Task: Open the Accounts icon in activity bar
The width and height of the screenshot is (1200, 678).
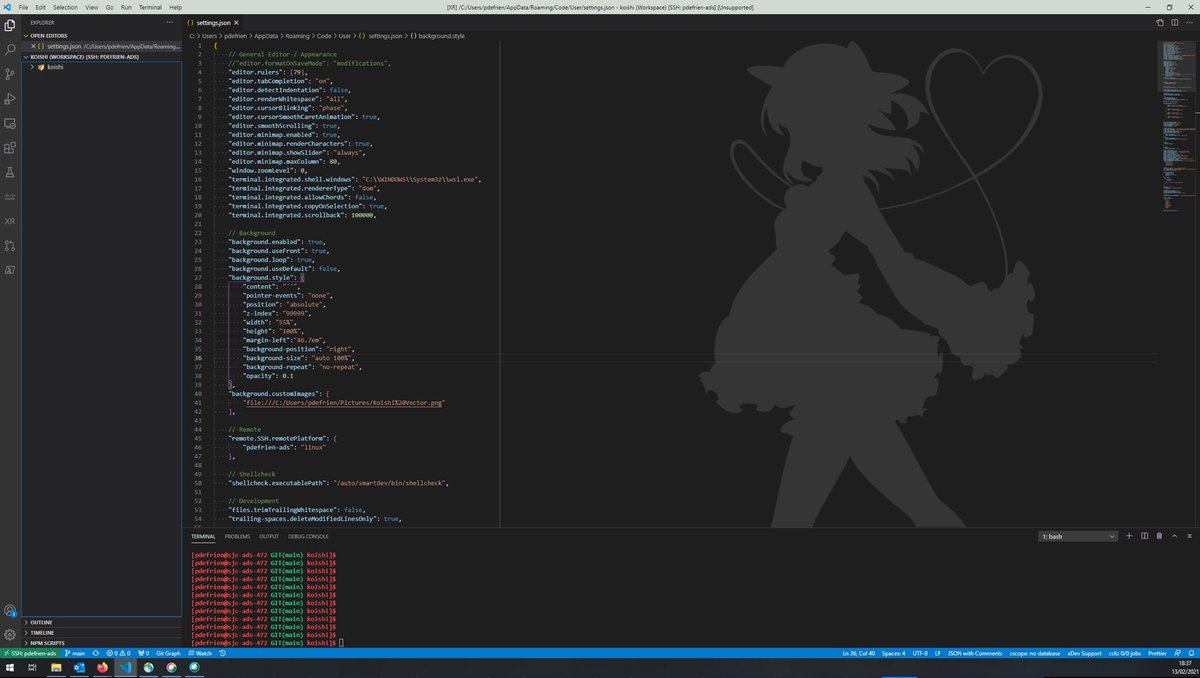Action: (10, 610)
